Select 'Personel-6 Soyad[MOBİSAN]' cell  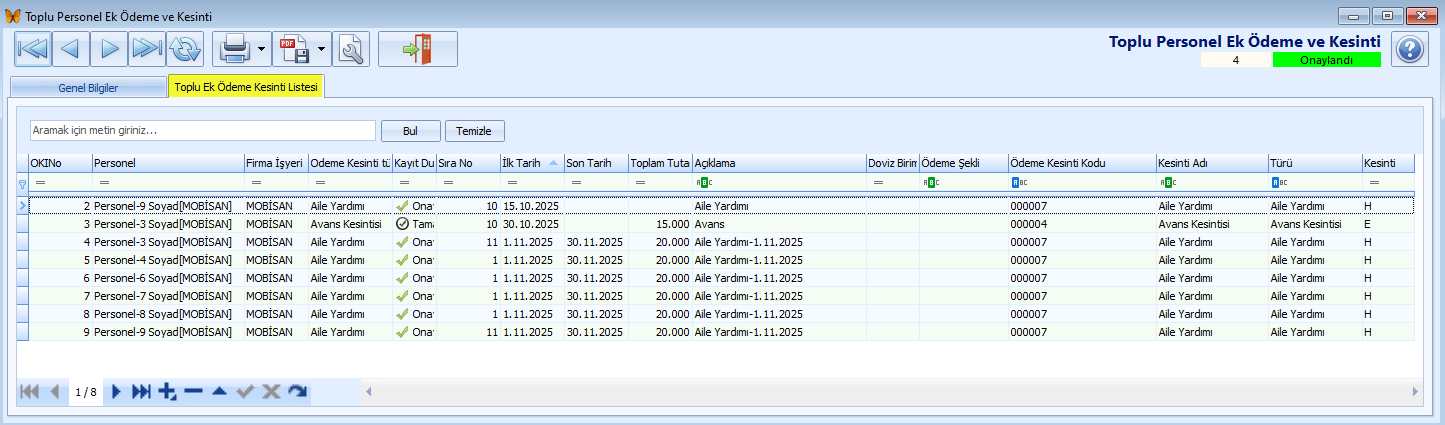click(x=167, y=278)
